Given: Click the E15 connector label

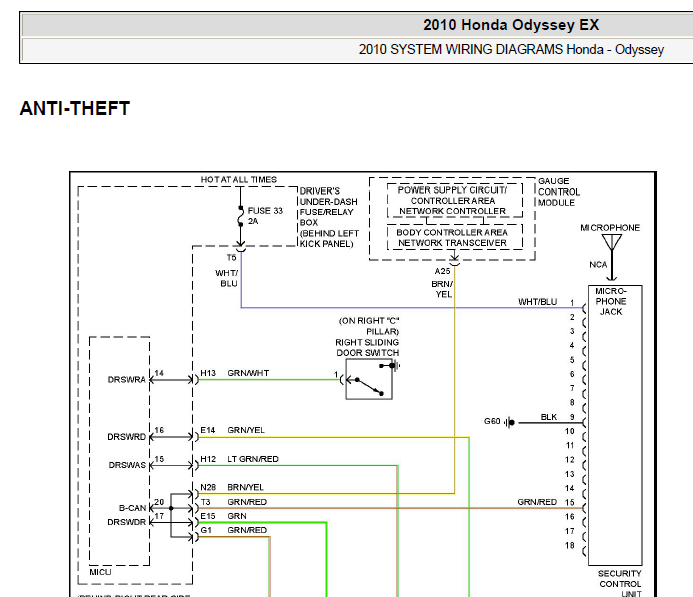Looking at the screenshot, I should tap(208, 516).
